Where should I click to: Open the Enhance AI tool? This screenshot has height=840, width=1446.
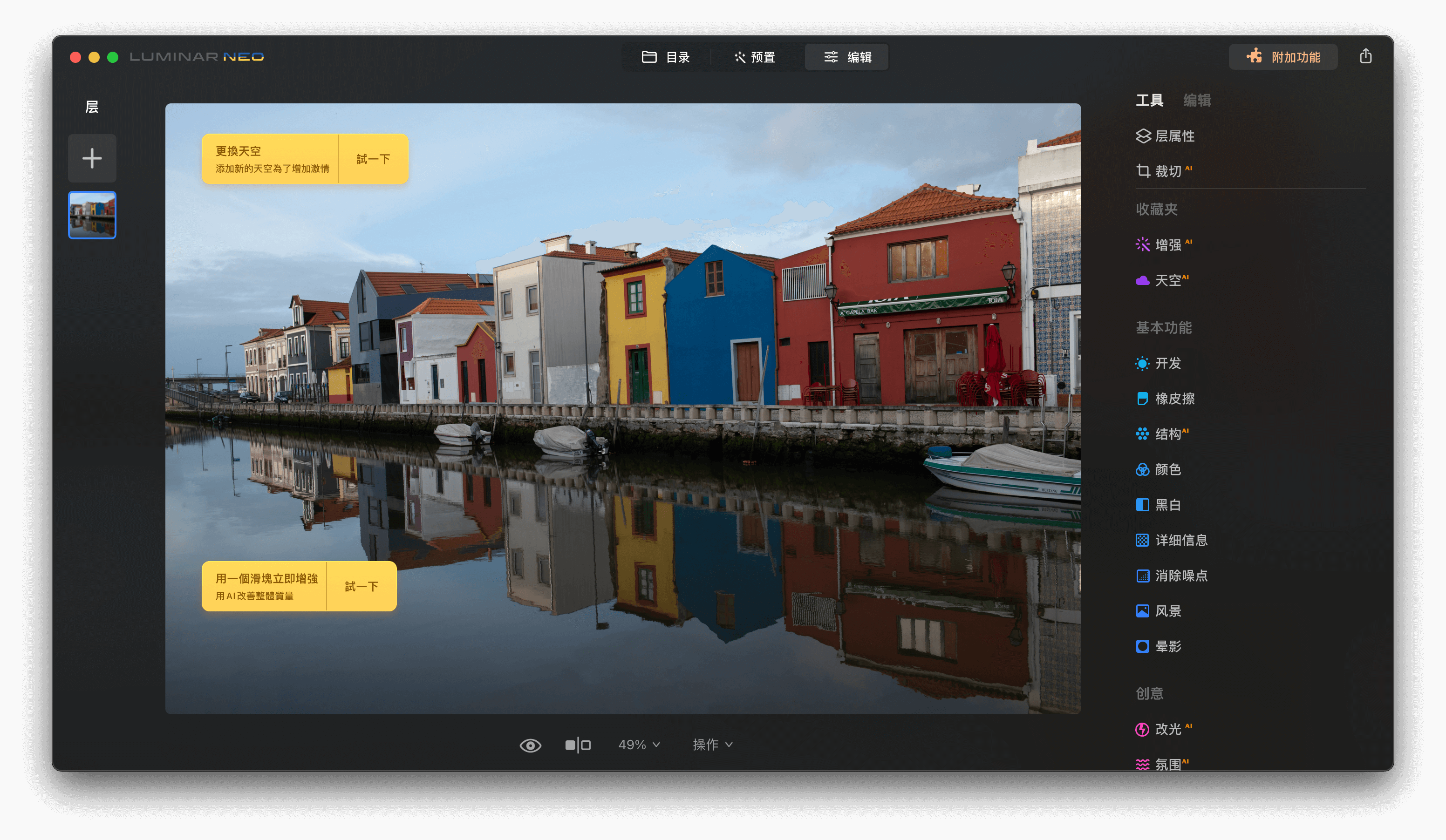[x=1167, y=245]
